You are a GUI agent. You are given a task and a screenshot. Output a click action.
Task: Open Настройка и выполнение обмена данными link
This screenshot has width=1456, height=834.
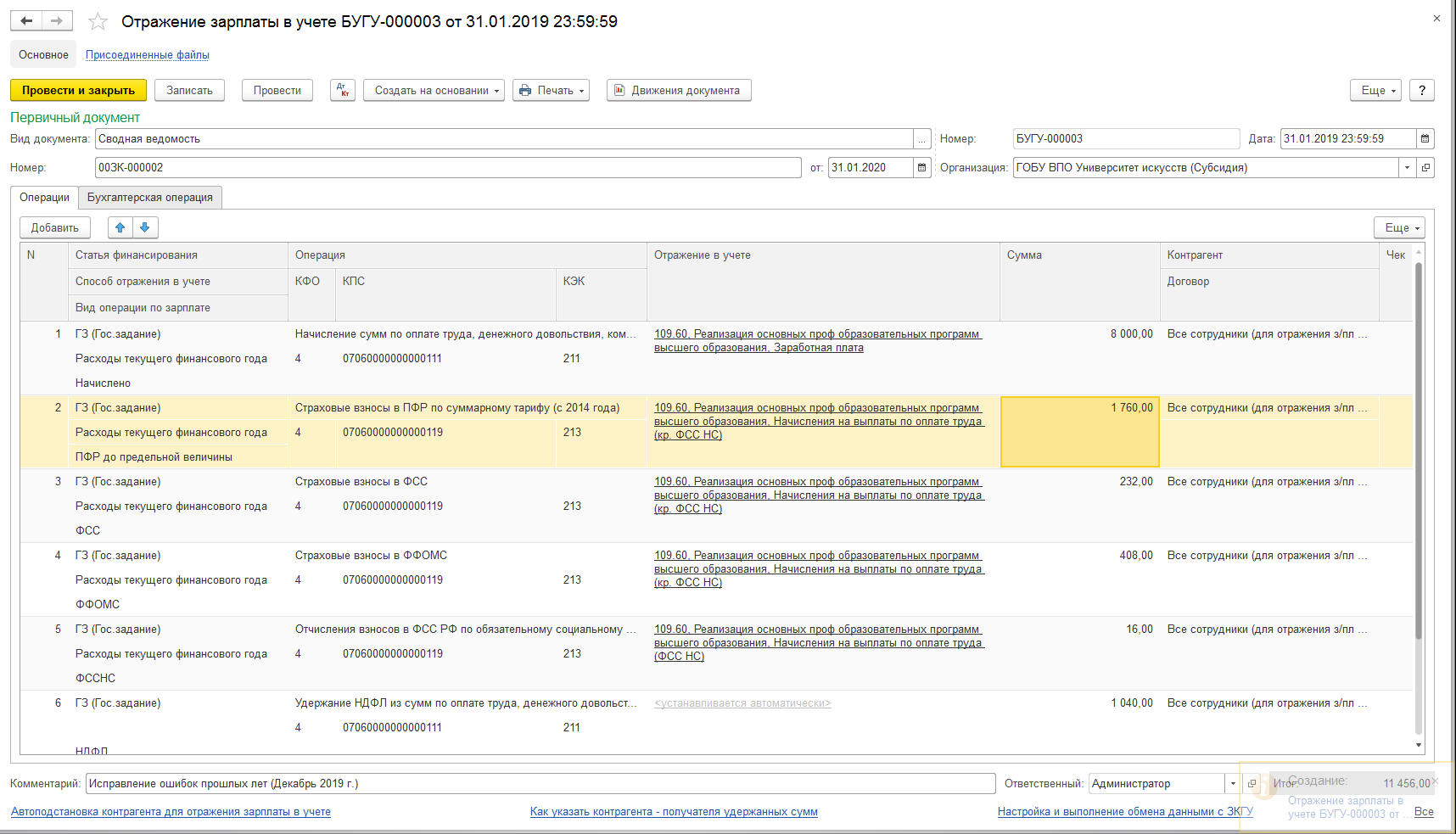coord(1125,811)
